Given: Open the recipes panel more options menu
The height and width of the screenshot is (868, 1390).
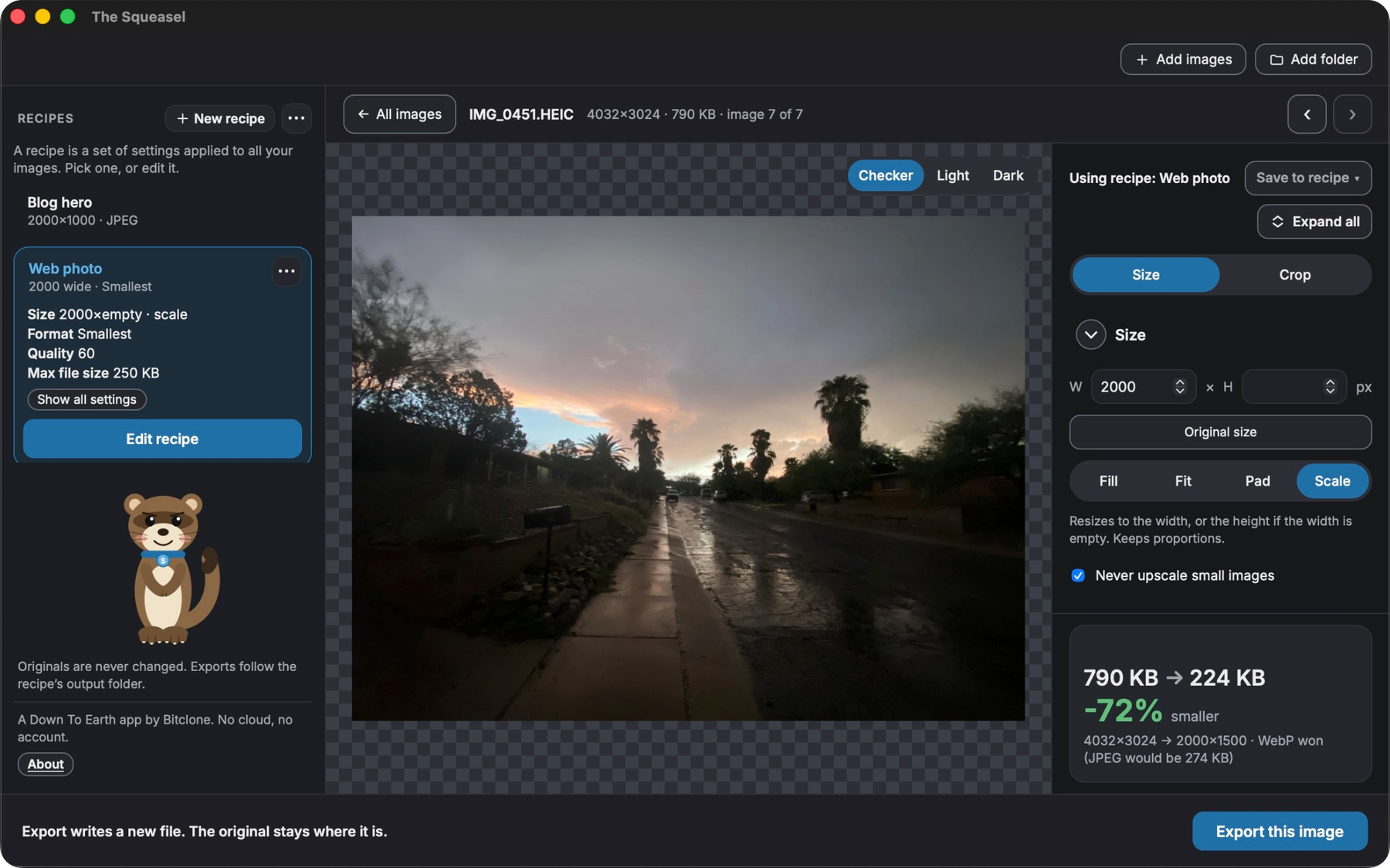Looking at the screenshot, I should (296, 118).
